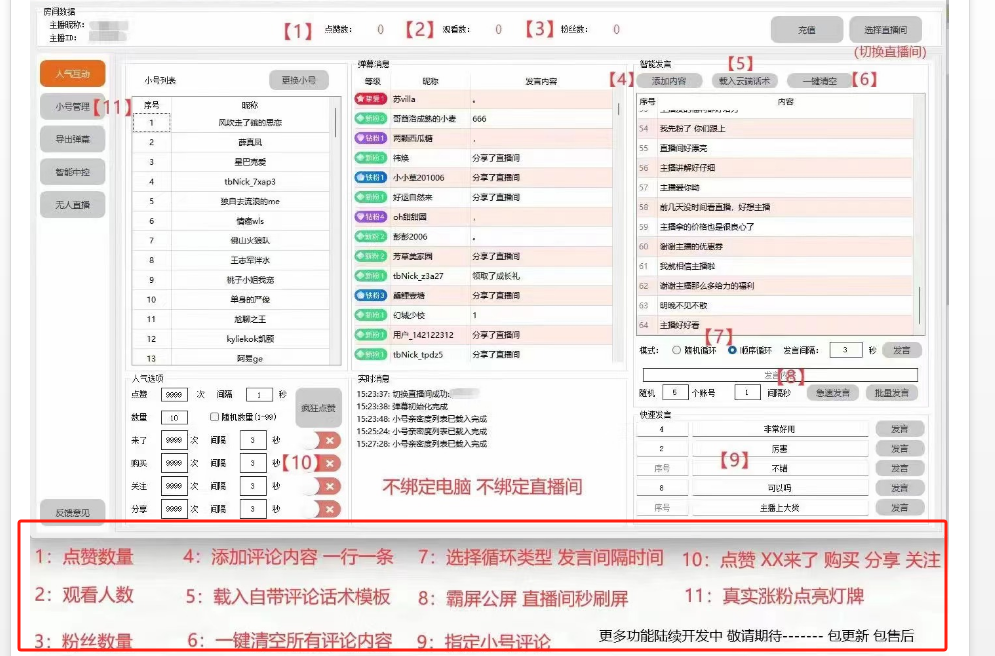This screenshot has height=656, width=995.
Task: Open the 无人直播 sidebar section
Action: point(72,204)
